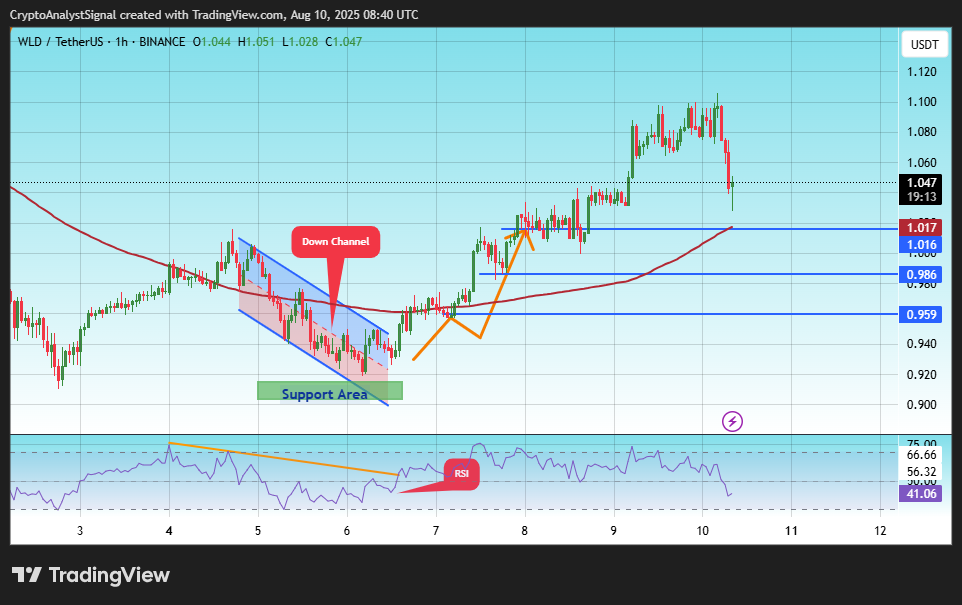Click the 0.920 price scale label
The image size is (962, 605).
pos(922,374)
